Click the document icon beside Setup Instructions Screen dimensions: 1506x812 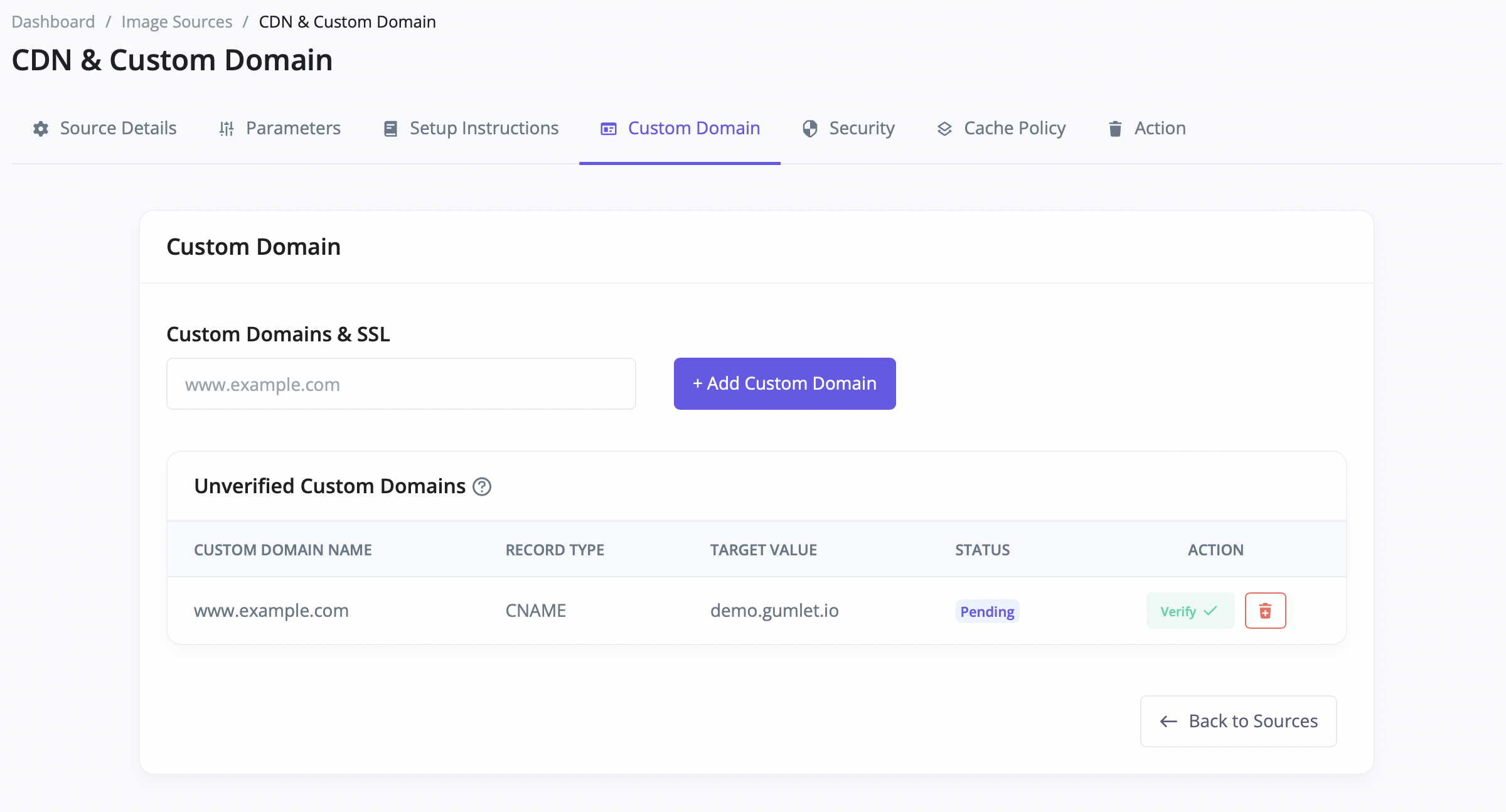coord(390,129)
